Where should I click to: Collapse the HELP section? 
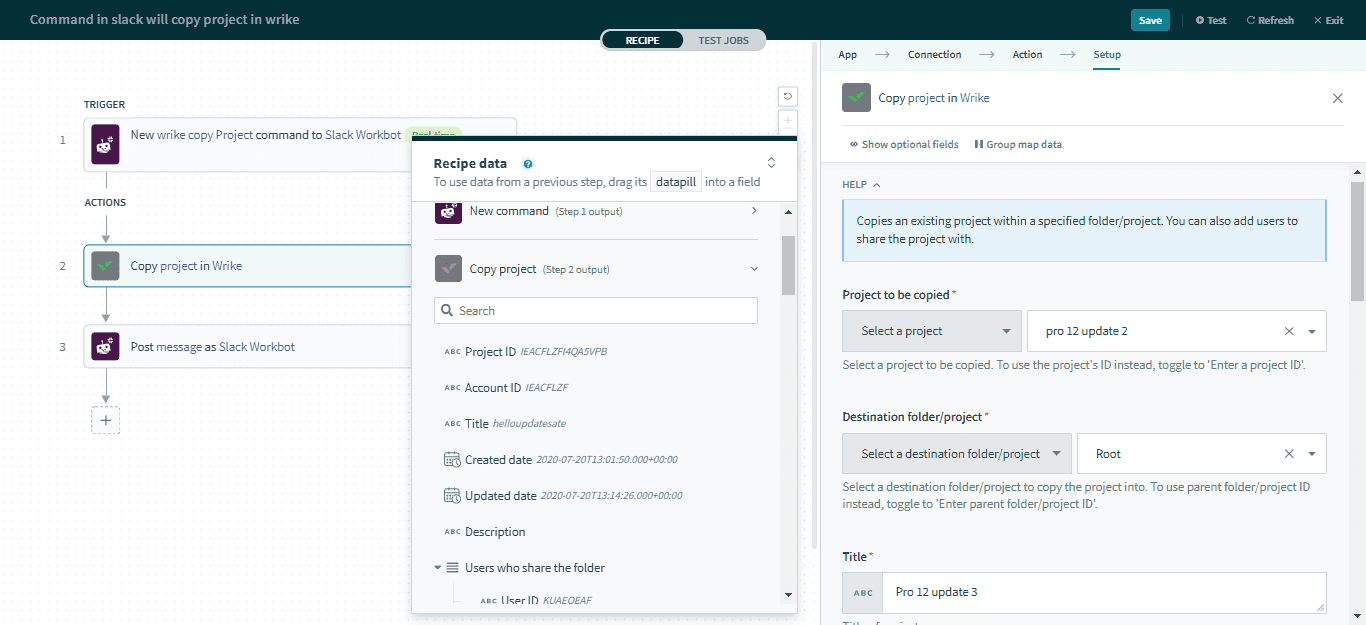(861, 185)
